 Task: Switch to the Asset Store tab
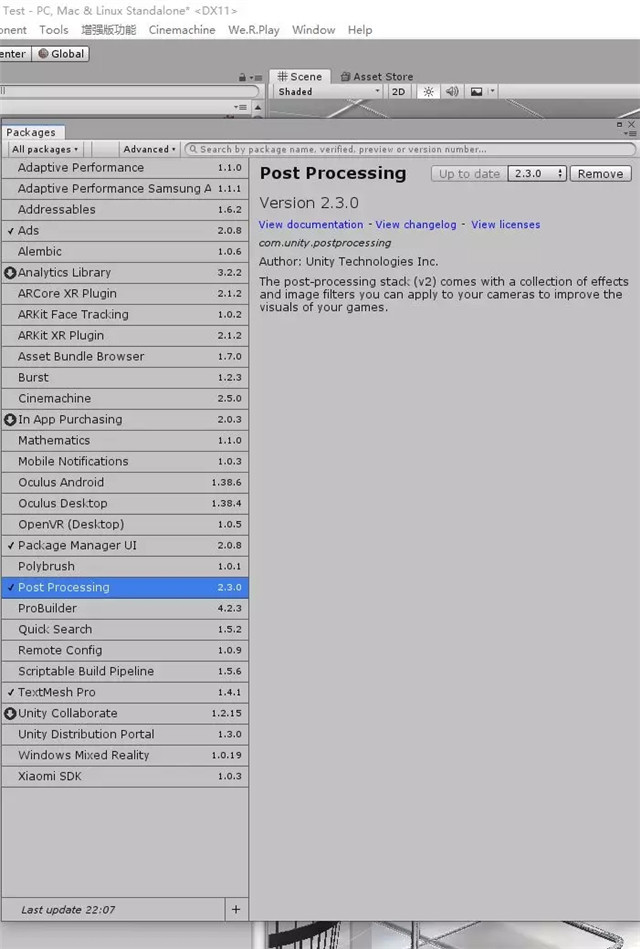coord(377,76)
